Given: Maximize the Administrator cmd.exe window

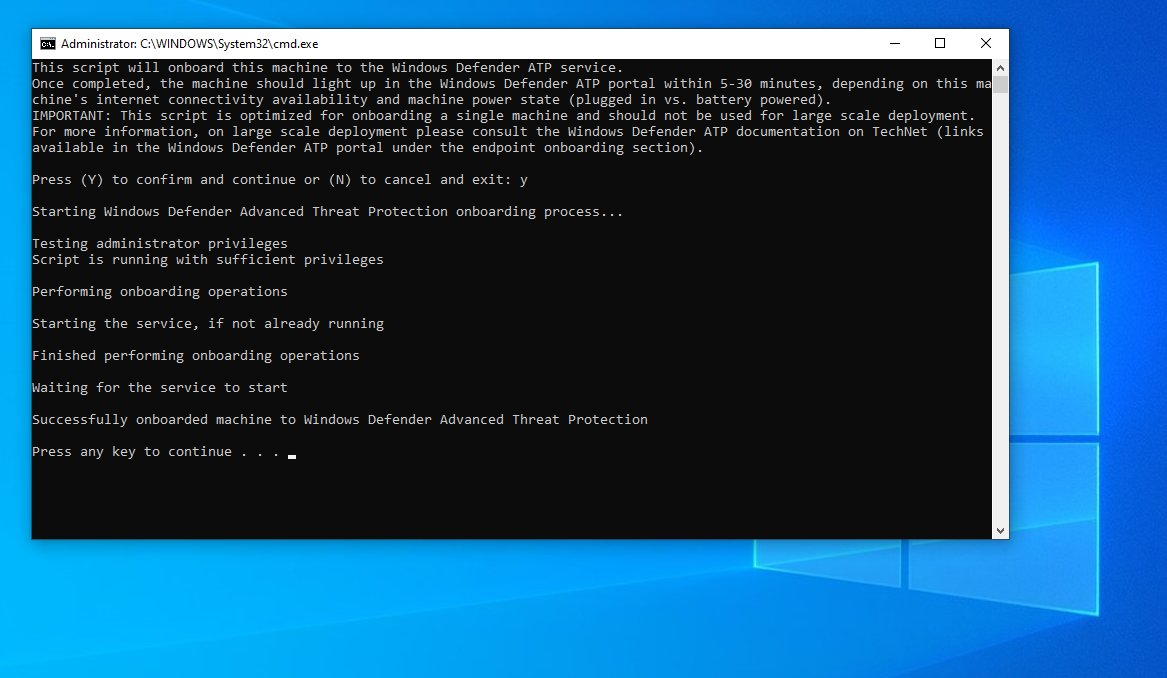Looking at the screenshot, I should tap(940, 44).
